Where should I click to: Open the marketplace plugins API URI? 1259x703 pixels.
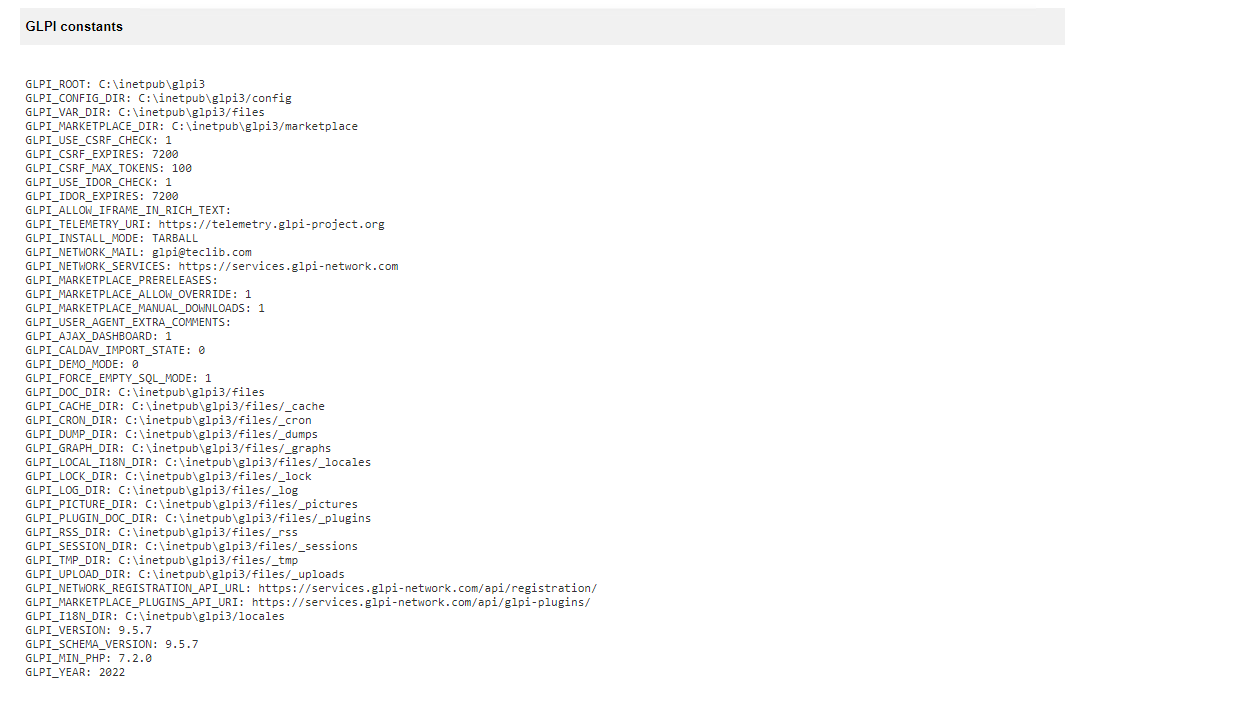pyautogui.click(x=406, y=602)
